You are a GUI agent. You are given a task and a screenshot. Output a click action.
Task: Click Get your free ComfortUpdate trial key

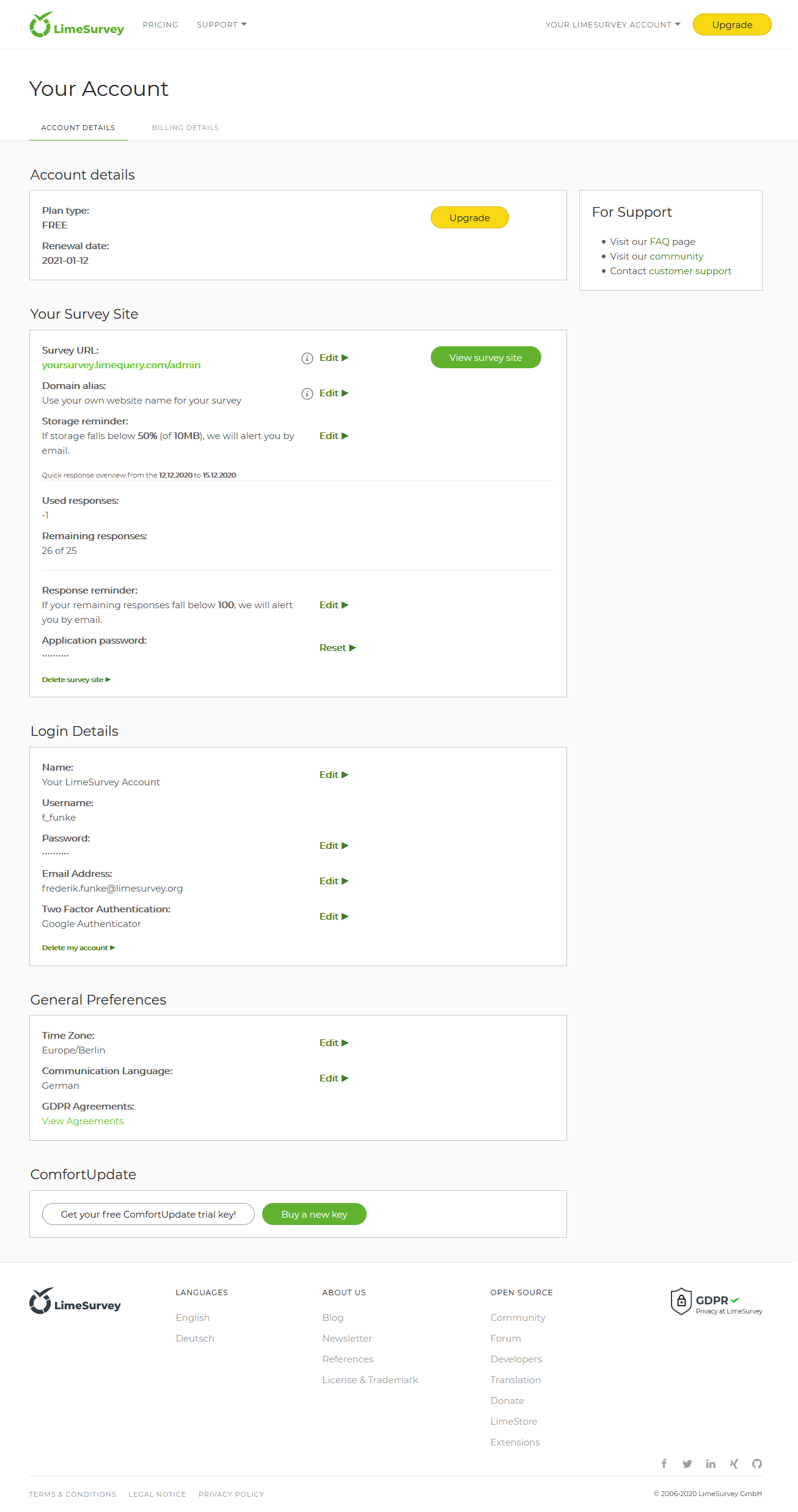click(148, 1214)
